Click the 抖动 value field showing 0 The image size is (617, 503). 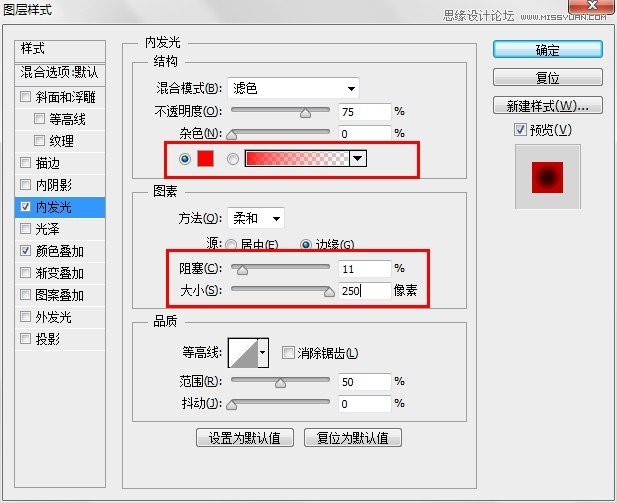click(x=364, y=404)
